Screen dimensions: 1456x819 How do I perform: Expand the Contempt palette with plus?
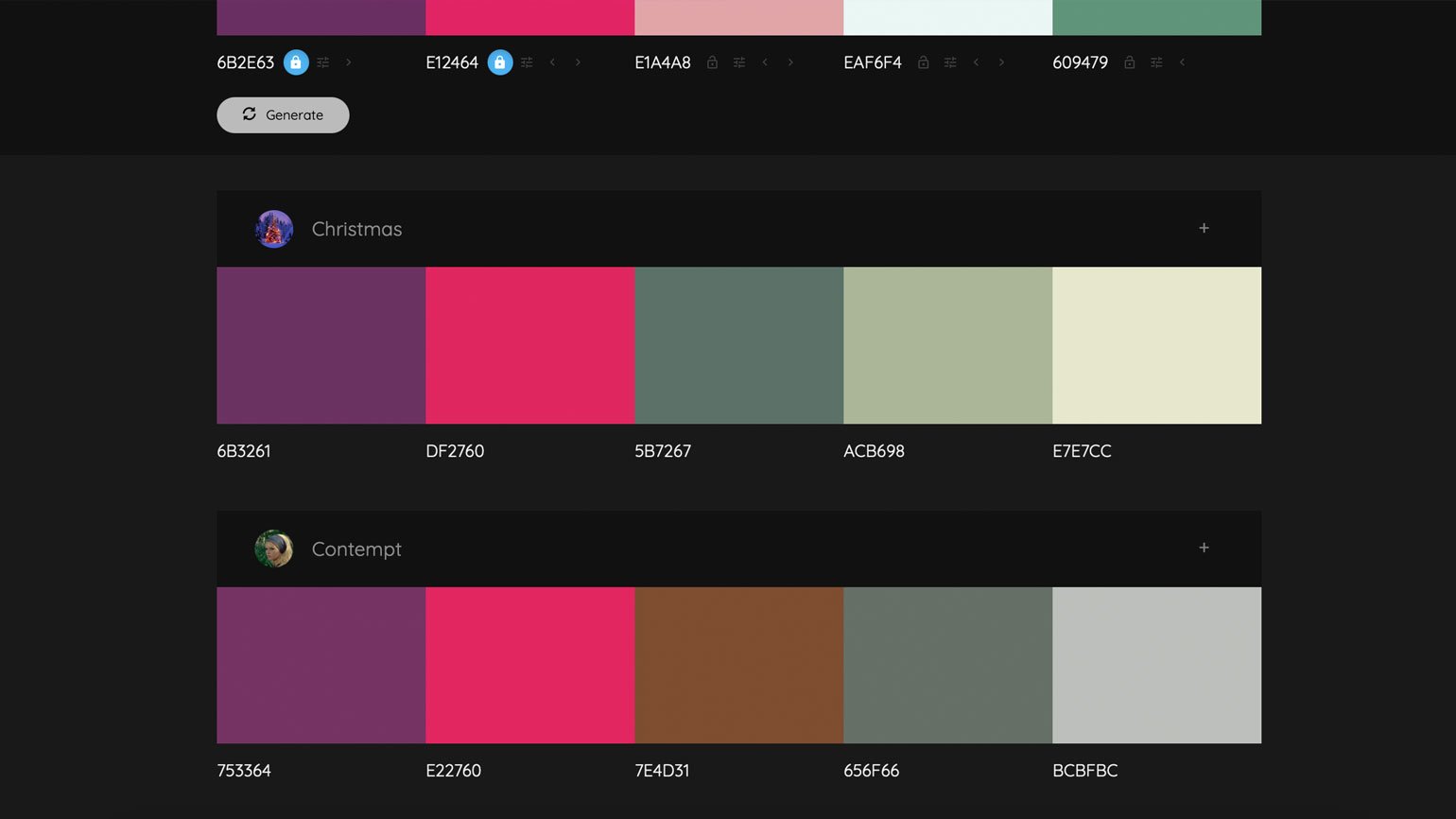pos(1204,548)
